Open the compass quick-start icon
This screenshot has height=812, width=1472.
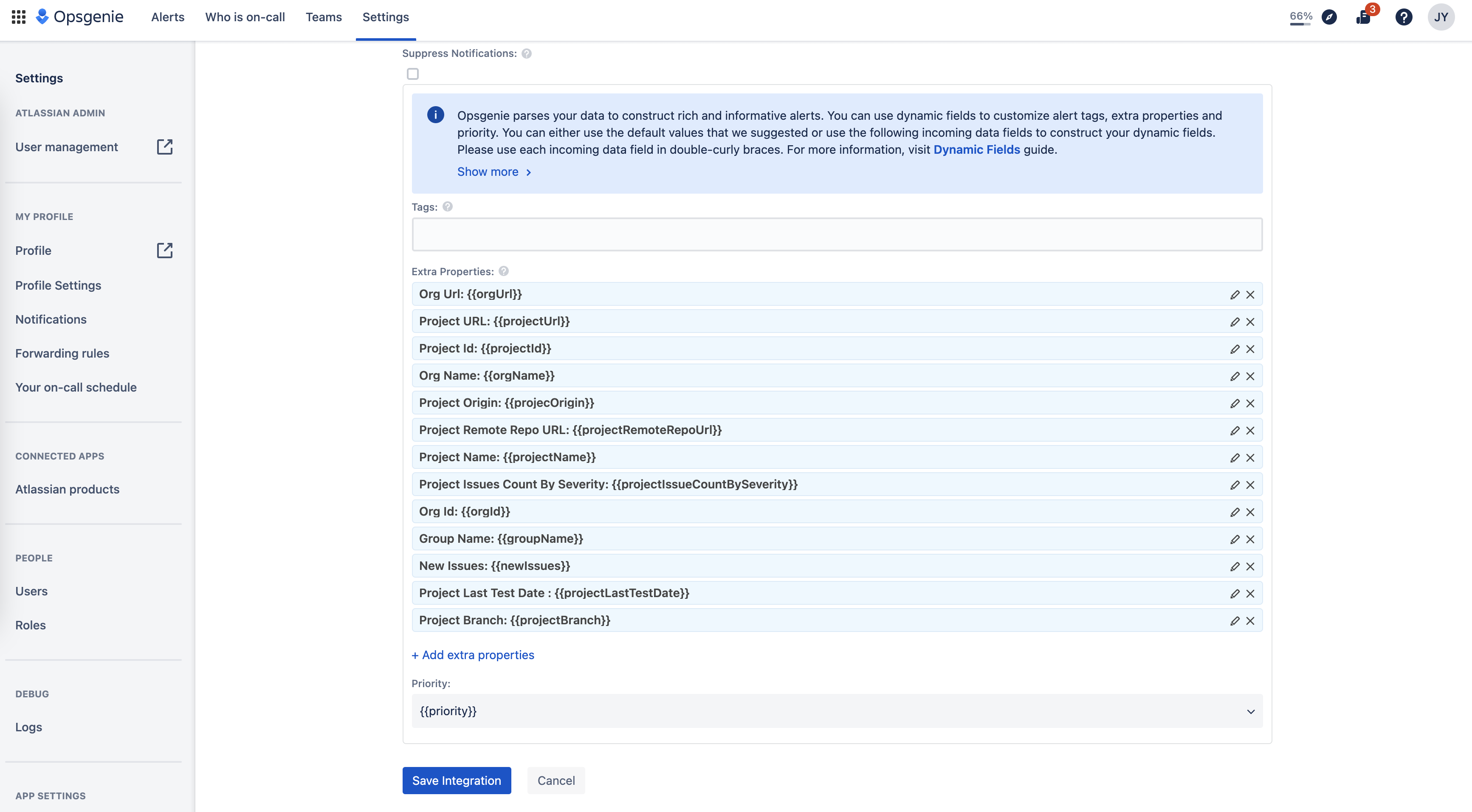click(1330, 17)
